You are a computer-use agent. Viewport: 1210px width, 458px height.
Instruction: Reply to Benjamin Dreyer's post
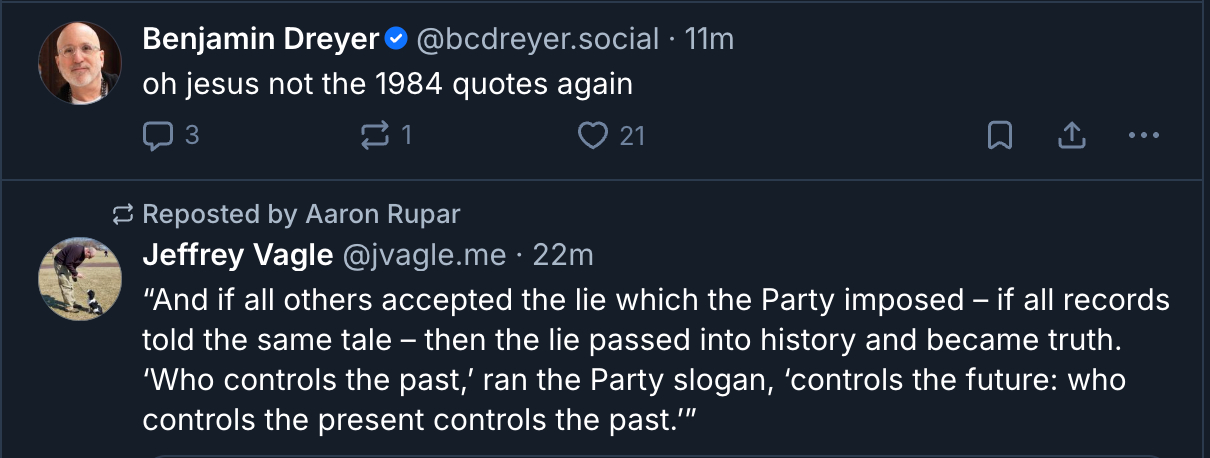158,135
